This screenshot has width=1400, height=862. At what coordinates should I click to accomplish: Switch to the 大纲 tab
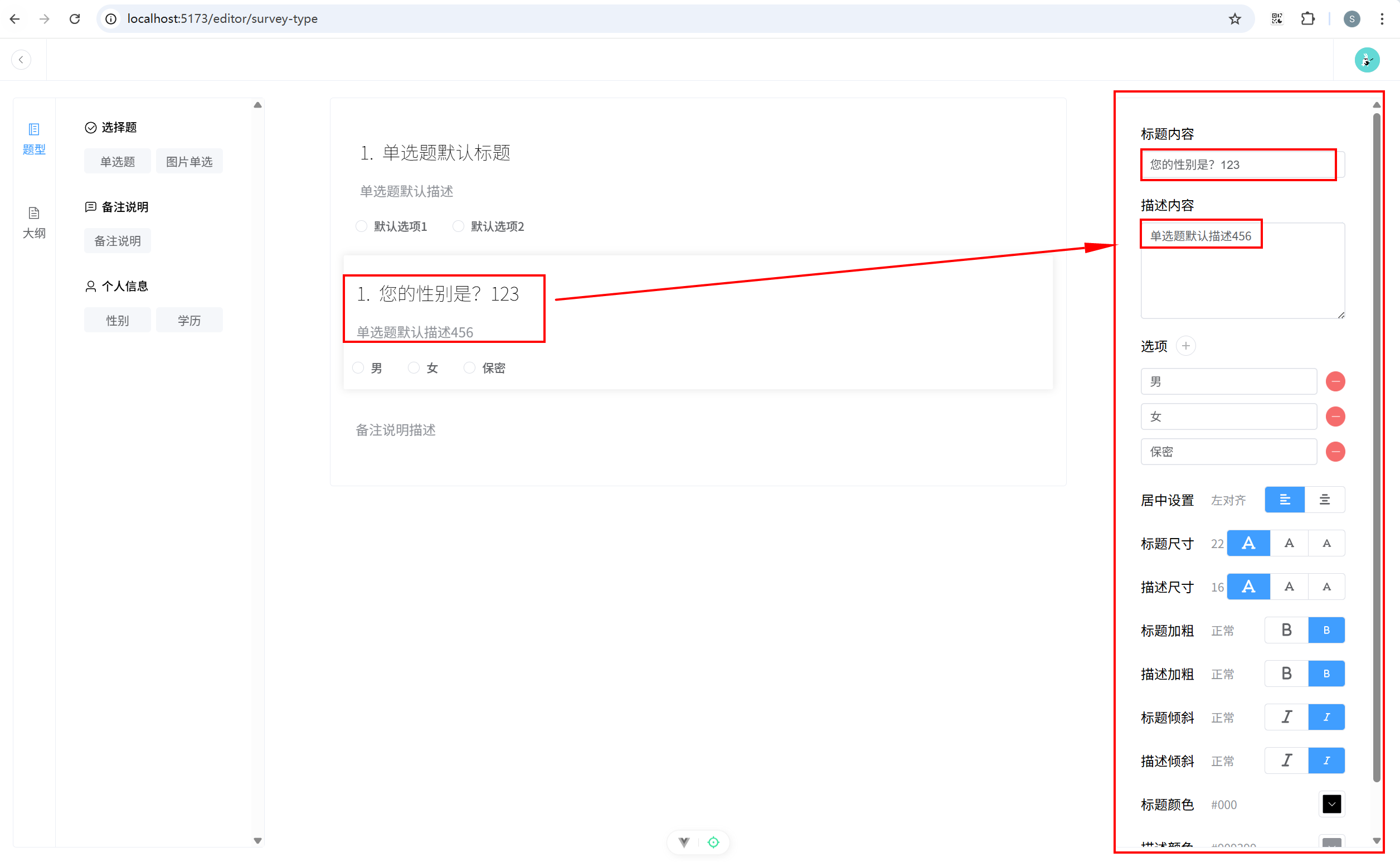tap(33, 222)
